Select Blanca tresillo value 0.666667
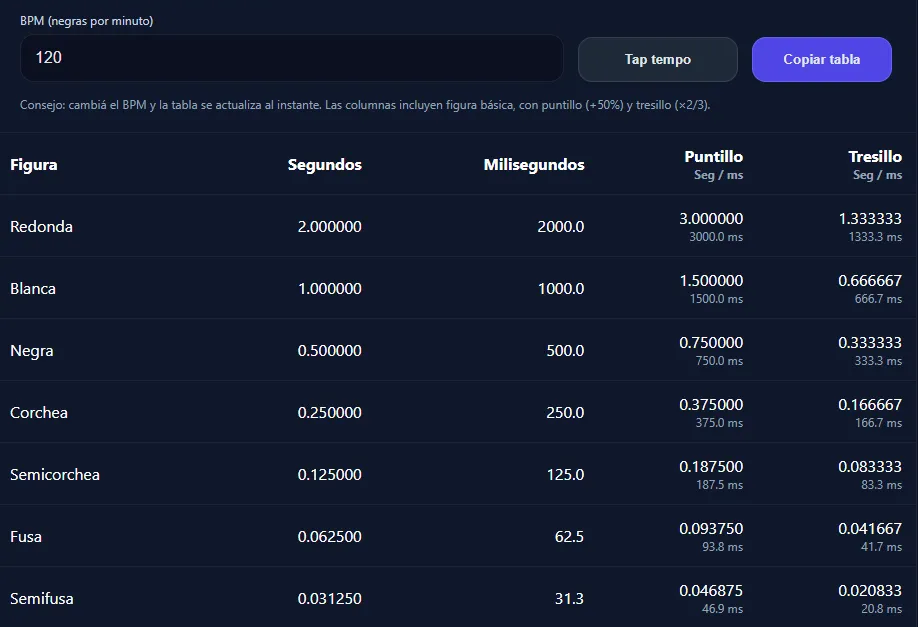This screenshot has width=918, height=627. 870,280
